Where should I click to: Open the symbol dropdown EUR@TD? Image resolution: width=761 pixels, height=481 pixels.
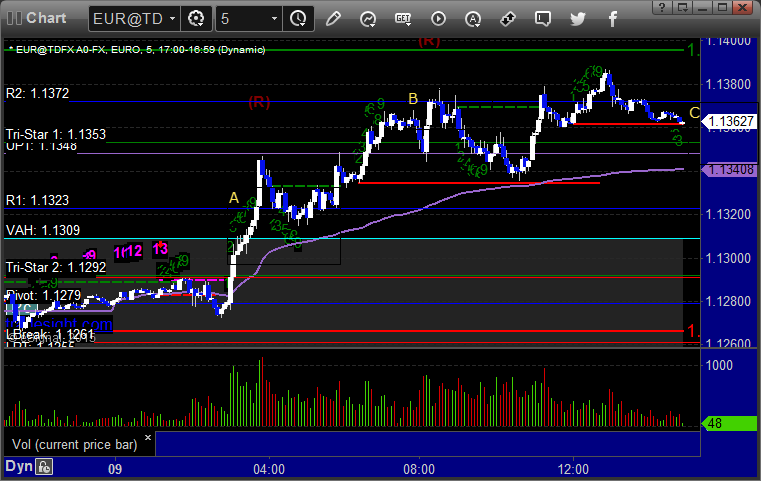[x=134, y=19]
